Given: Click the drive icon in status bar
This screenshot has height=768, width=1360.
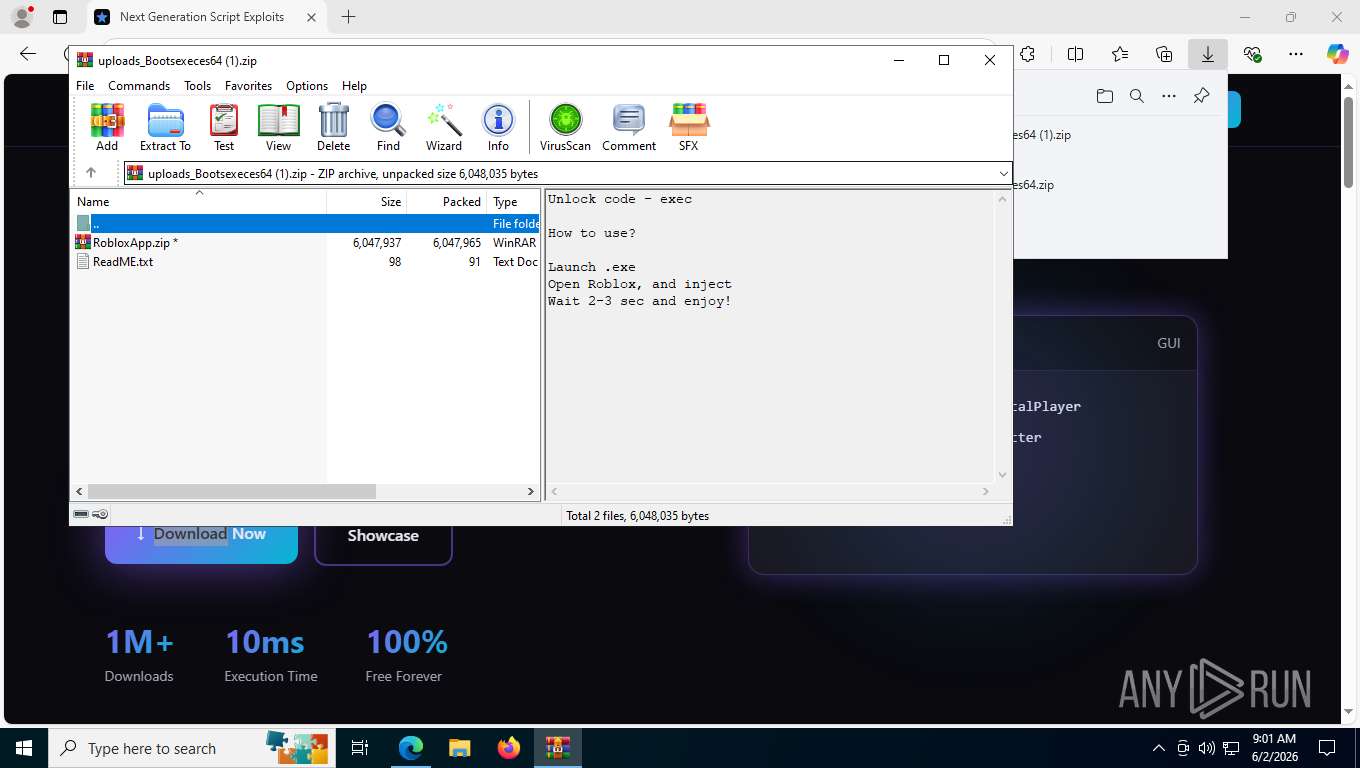Looking at the screenshot, I should pos(81,514).
